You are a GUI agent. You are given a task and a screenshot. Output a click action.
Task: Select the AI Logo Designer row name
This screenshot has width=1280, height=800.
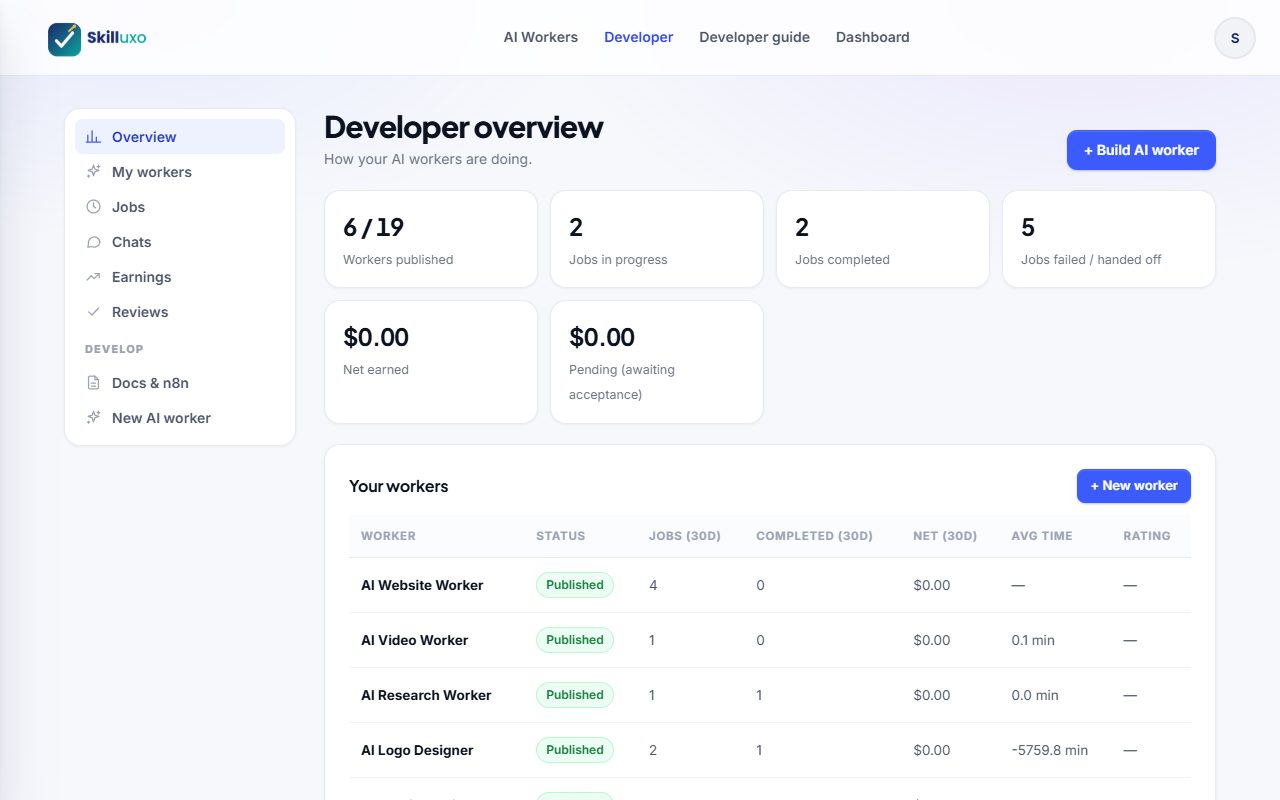(x=417, y=750)
